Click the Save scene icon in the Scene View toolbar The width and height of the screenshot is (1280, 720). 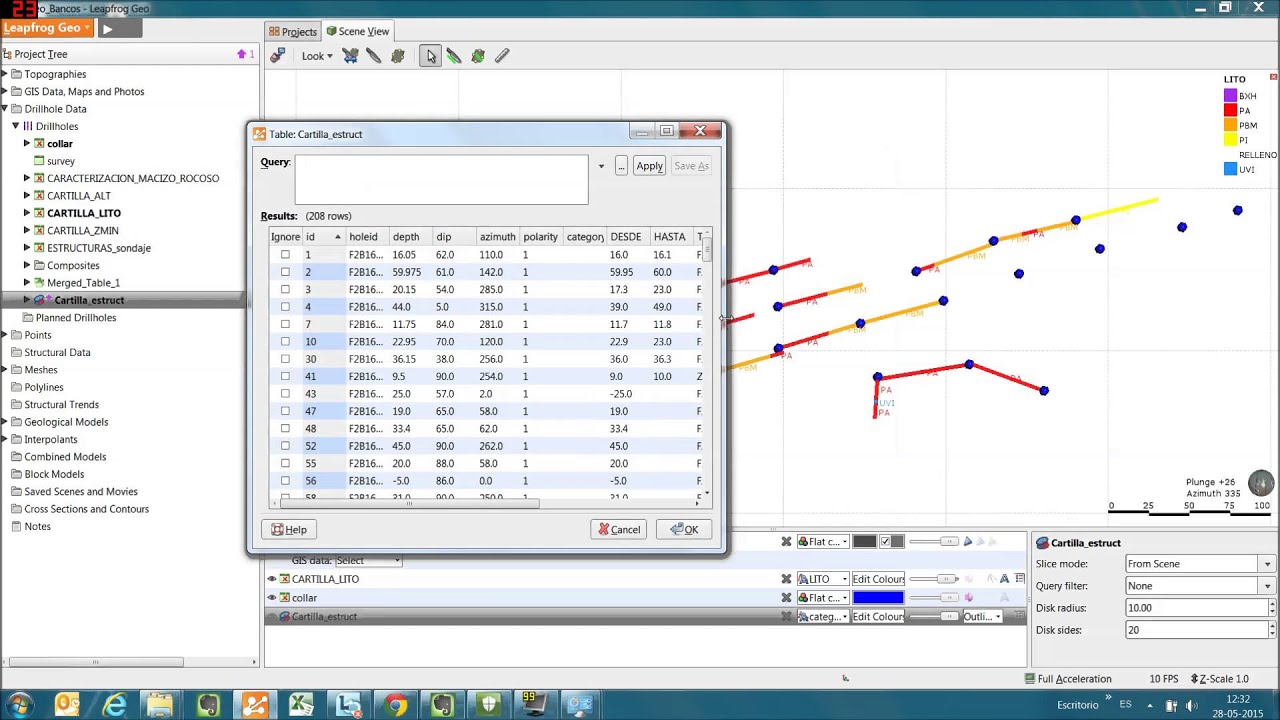(x=277, y=56)
